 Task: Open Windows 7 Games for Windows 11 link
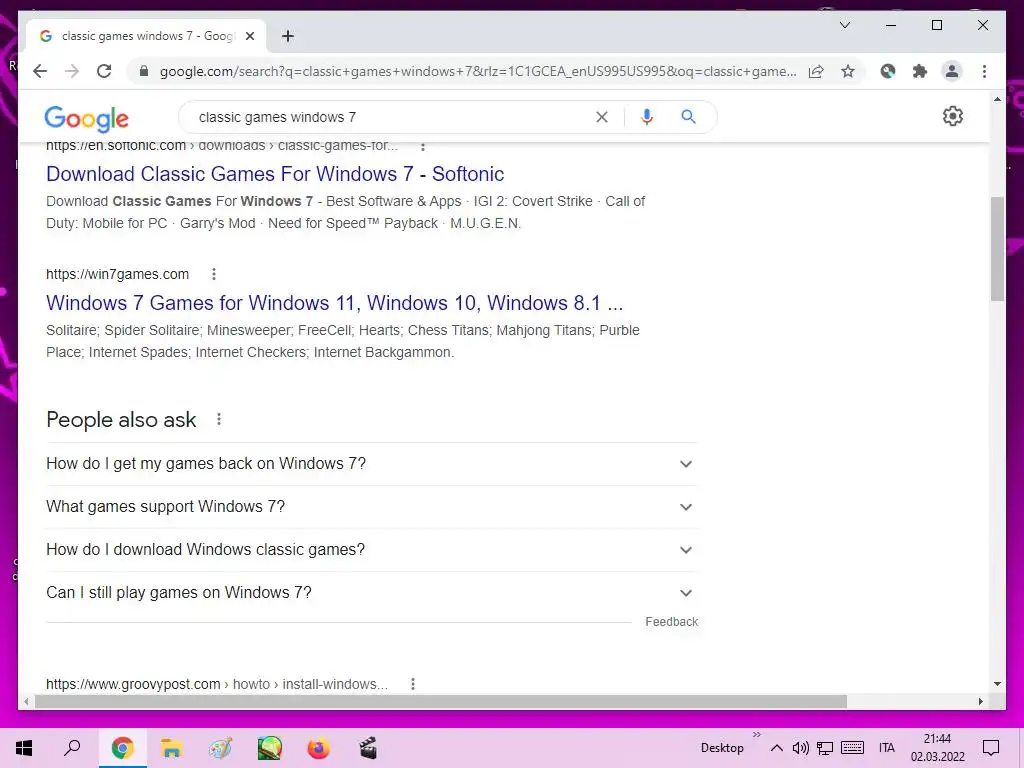pos(334,303)
